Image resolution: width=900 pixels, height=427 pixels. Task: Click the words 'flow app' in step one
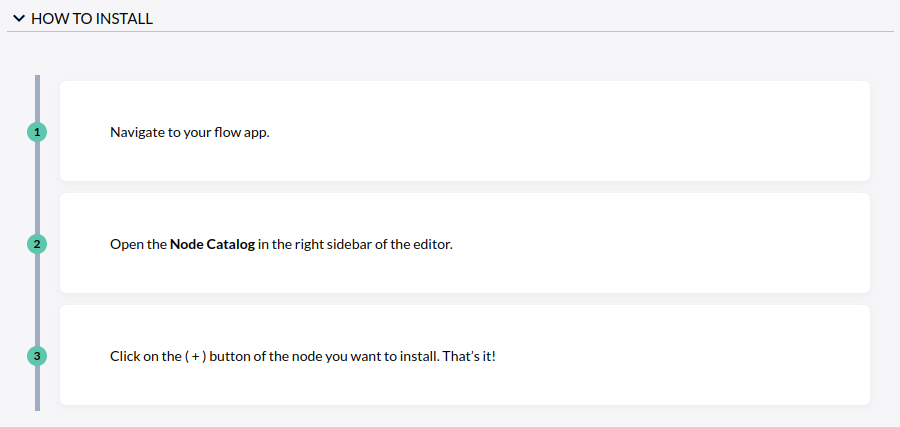[x=242, y=132]
